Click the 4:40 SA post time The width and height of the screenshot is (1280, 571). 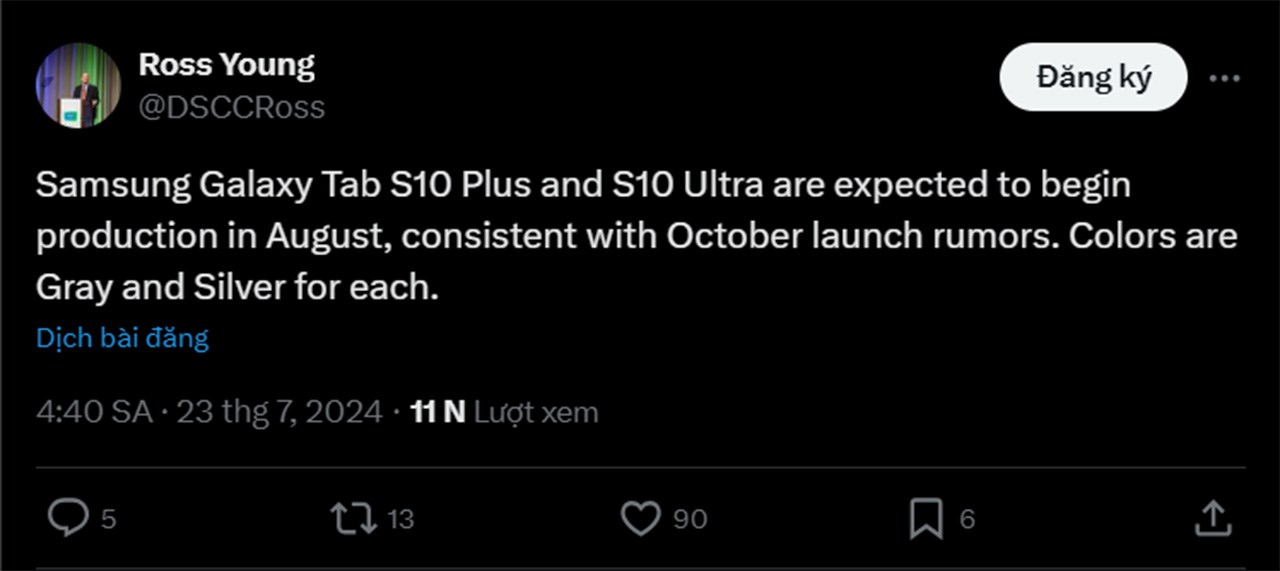coord(94,412)
